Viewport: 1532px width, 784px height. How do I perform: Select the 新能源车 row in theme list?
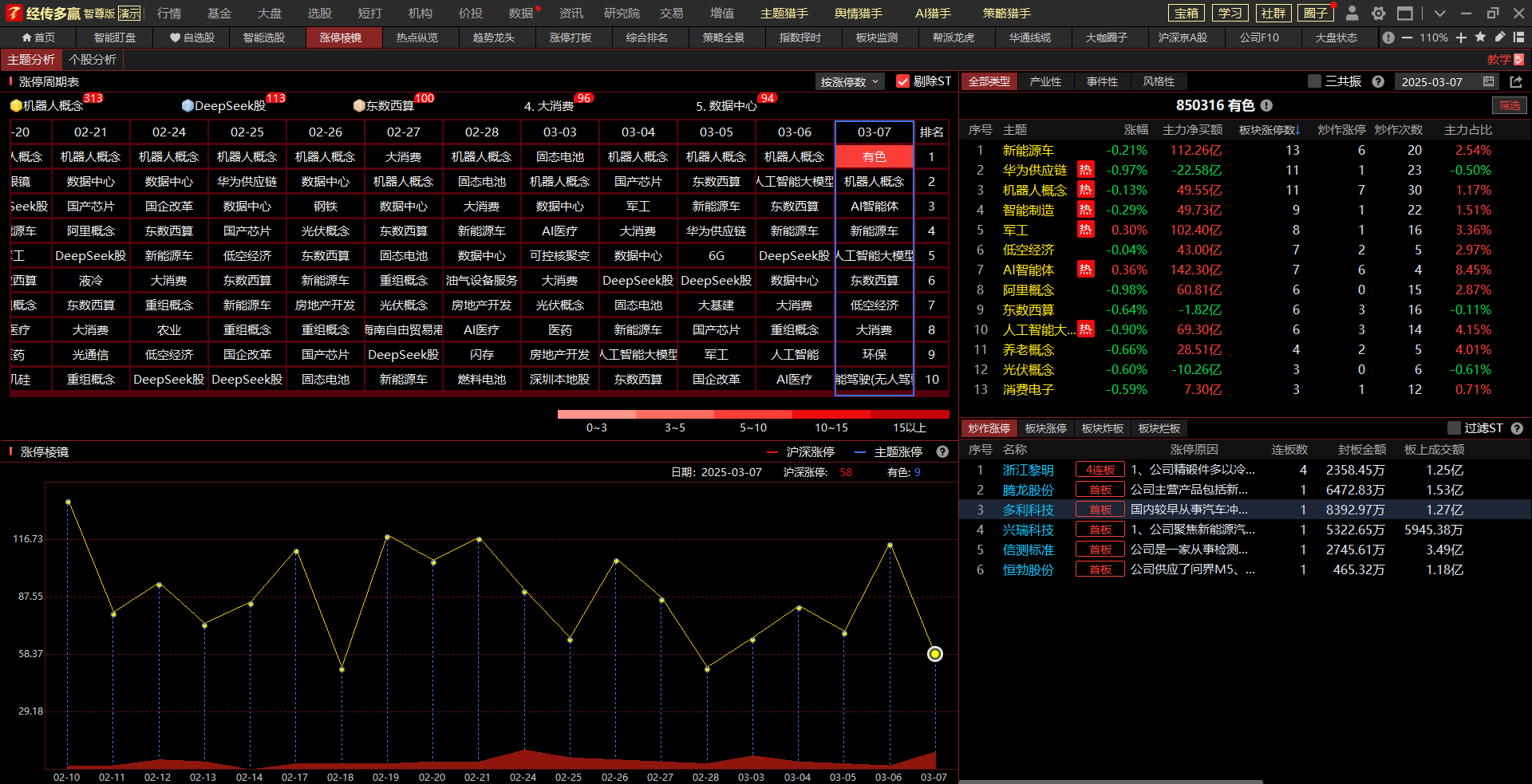pos(1243,150)
